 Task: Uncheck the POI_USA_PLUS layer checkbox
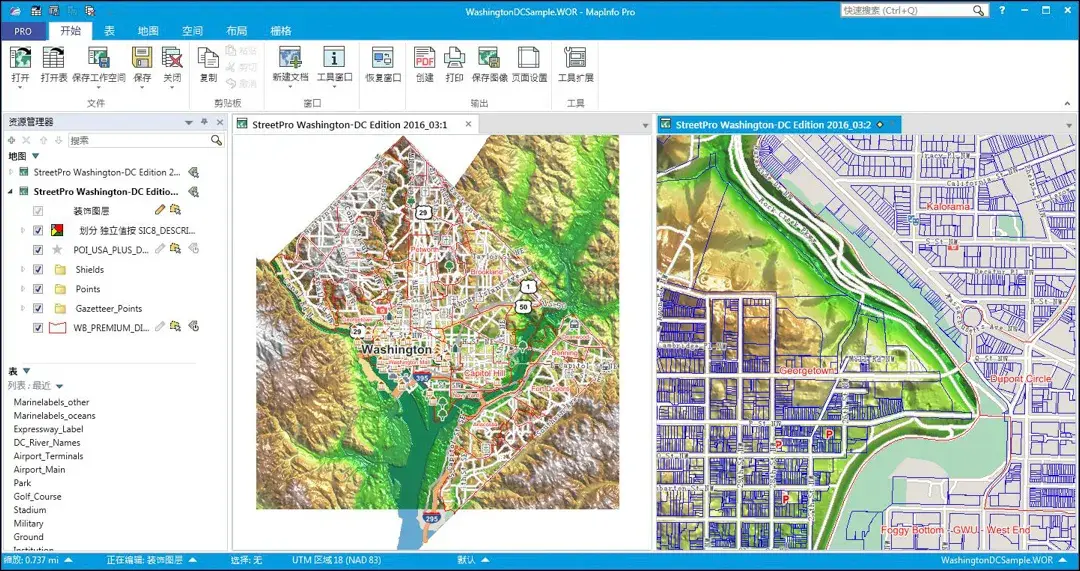tap(39, 249)
